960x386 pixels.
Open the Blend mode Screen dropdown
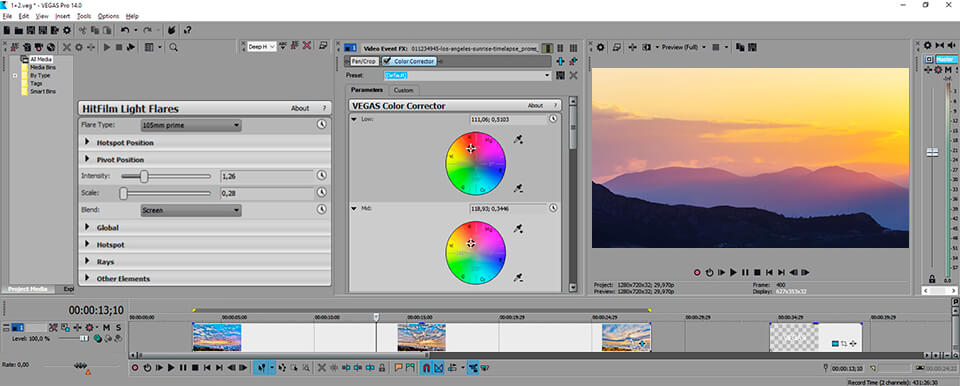click(x=190, y=210)
